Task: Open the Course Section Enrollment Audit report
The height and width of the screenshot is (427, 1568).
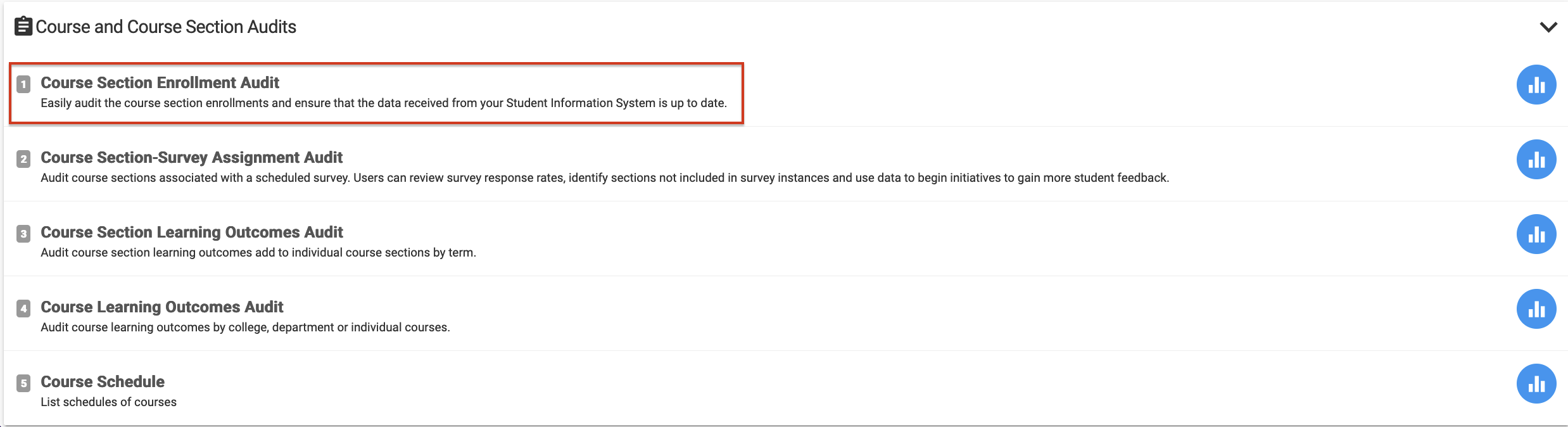Action: pos(160,82)
